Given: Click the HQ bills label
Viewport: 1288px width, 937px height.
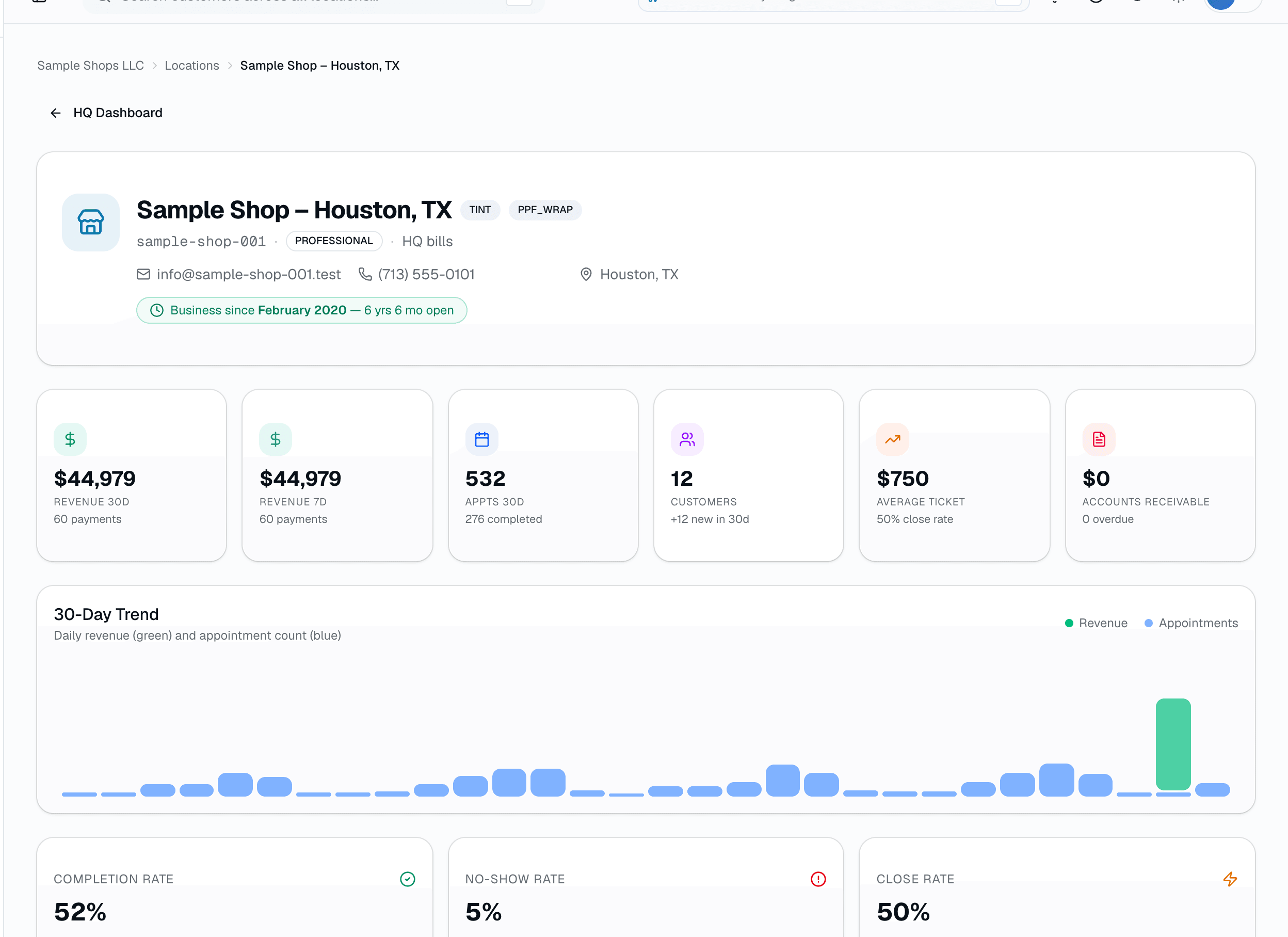Looking at the screenshot, I should click(x=428, y=242).
